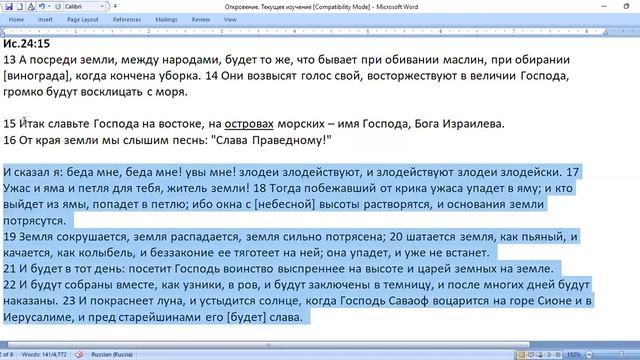Click the words "Господь Саваоф" in verse 23
The height and width of the screenshot is (360, 640).
click(x=384, y=301)
